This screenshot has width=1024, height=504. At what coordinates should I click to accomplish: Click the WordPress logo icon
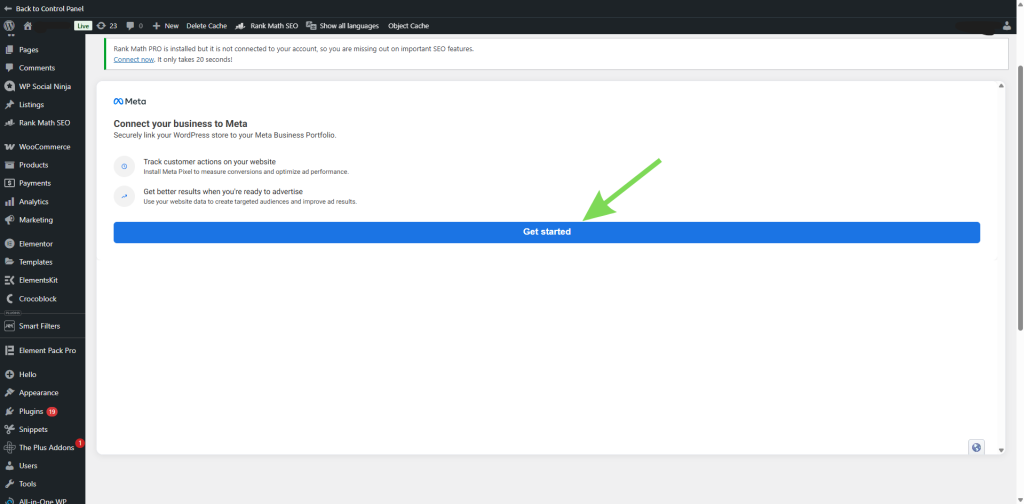click(9, 25)
